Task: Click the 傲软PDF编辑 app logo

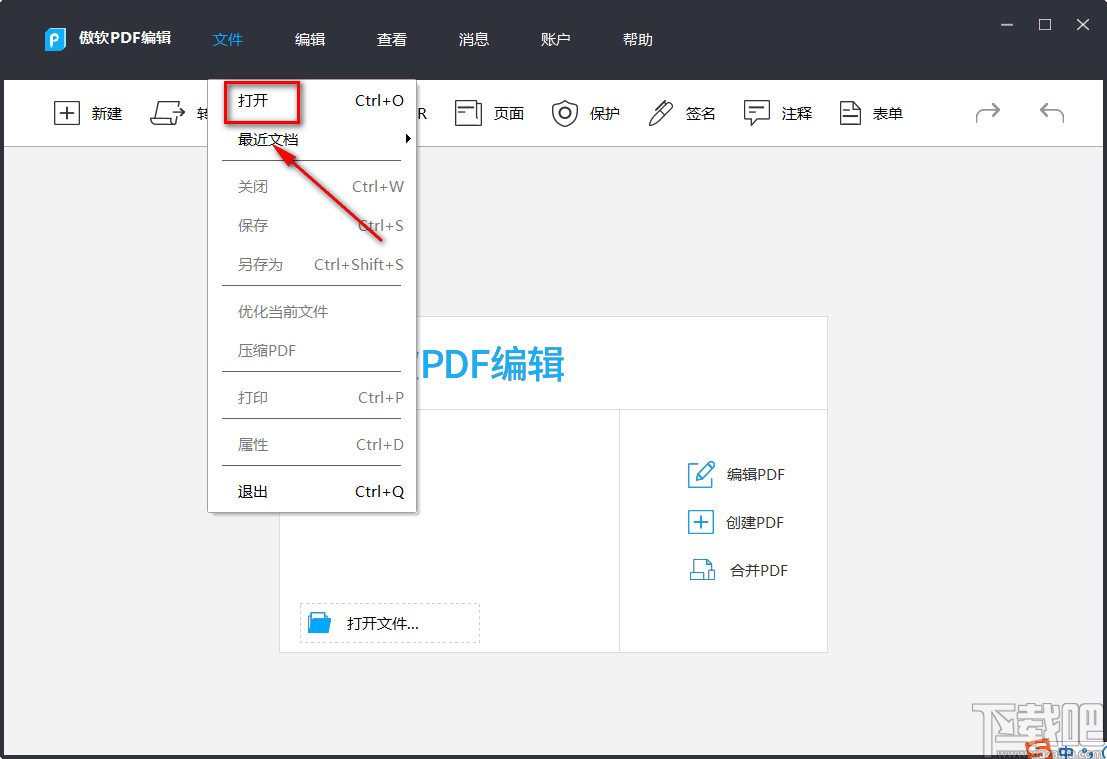Action: coord(55,39)
